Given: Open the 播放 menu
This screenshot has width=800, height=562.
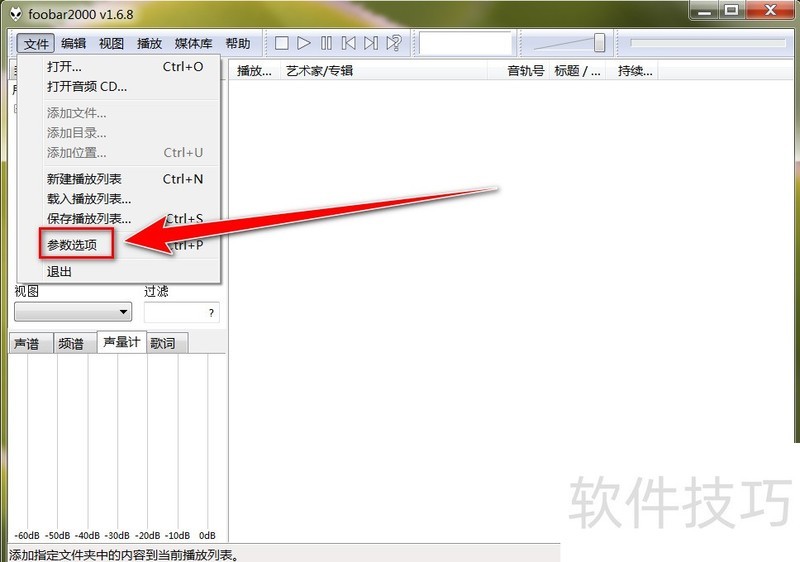Looking at the screenshot, I should (149, 43).
